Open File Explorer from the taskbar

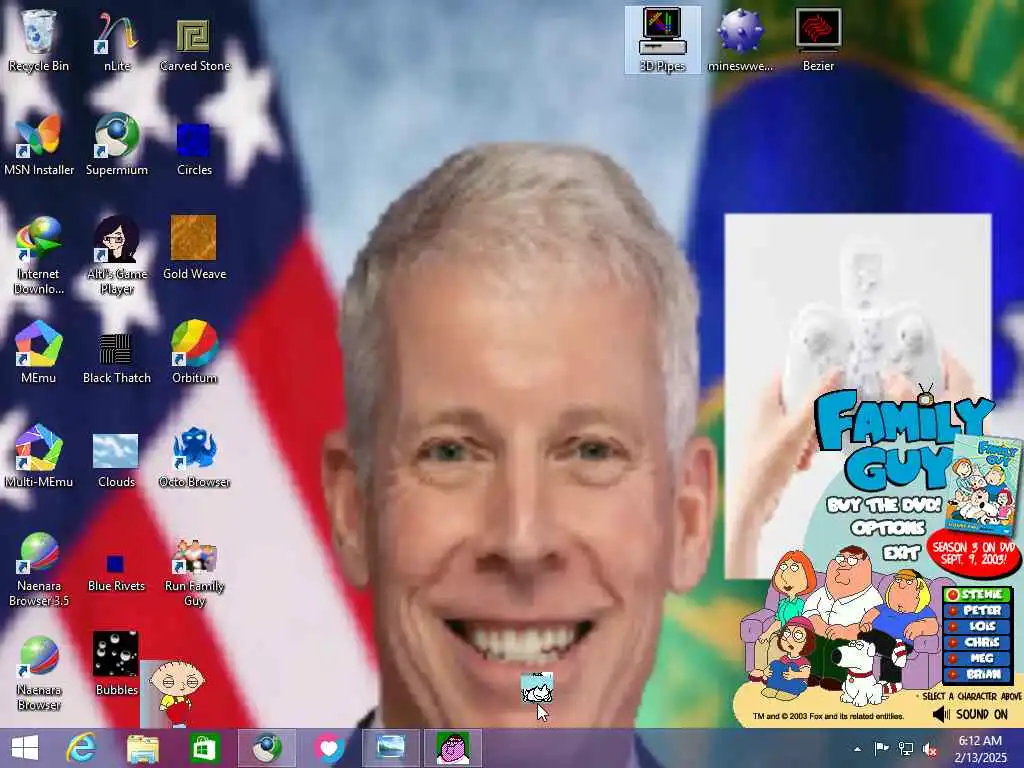142,748
